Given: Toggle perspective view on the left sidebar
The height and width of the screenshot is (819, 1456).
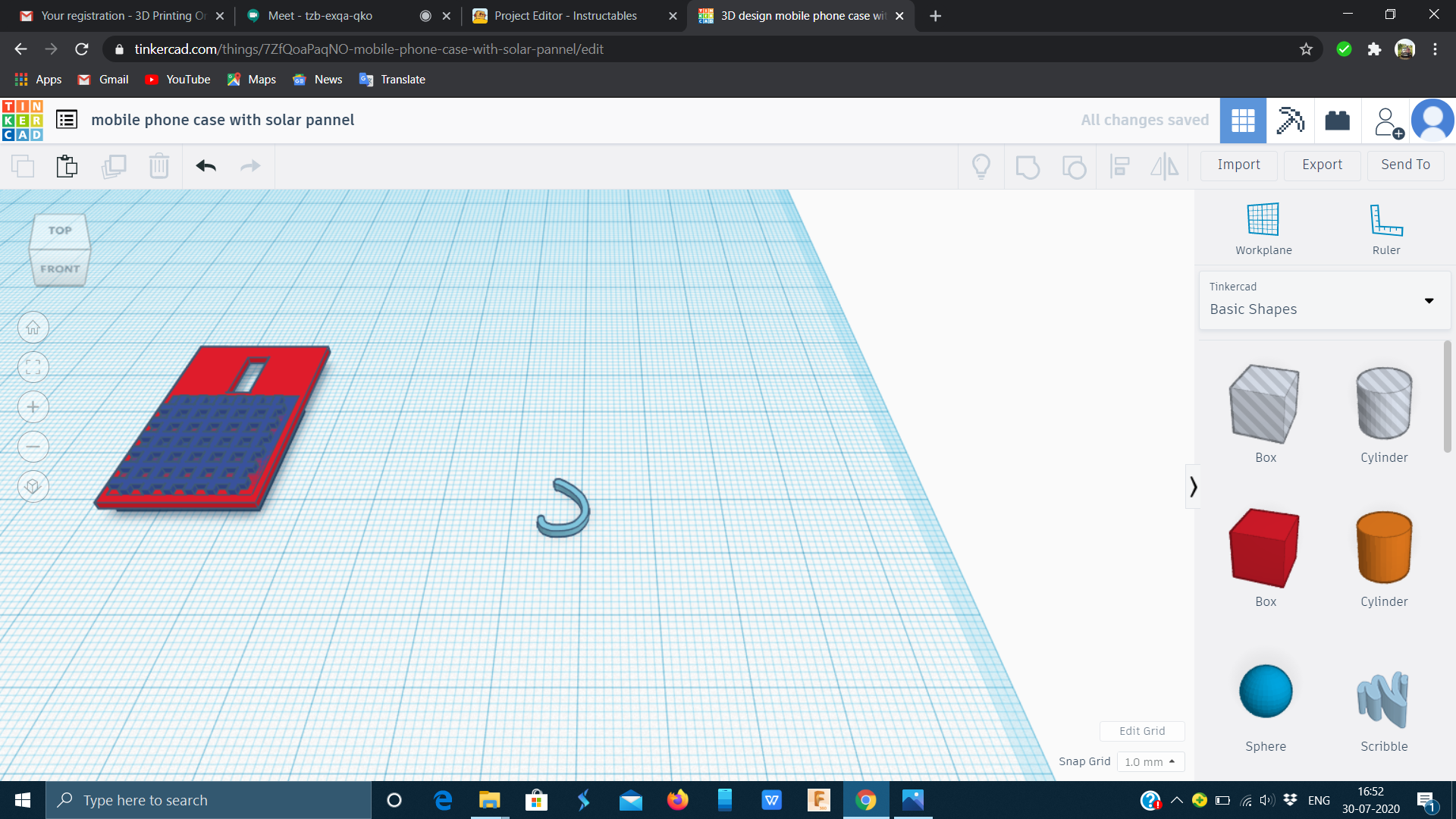Looking at the screenshot, I should 33,486.
